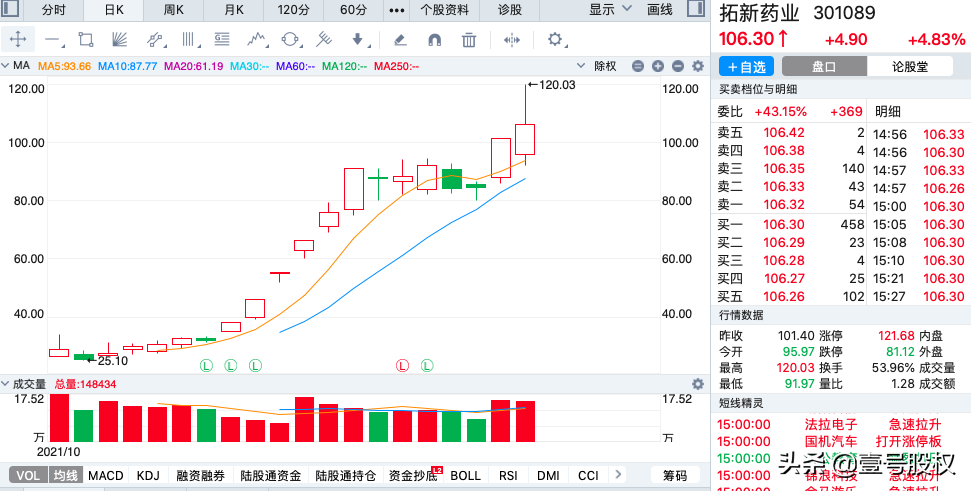Click the horizontal flip alignment icon
The image size is (971, 491).
pos(512,40)
